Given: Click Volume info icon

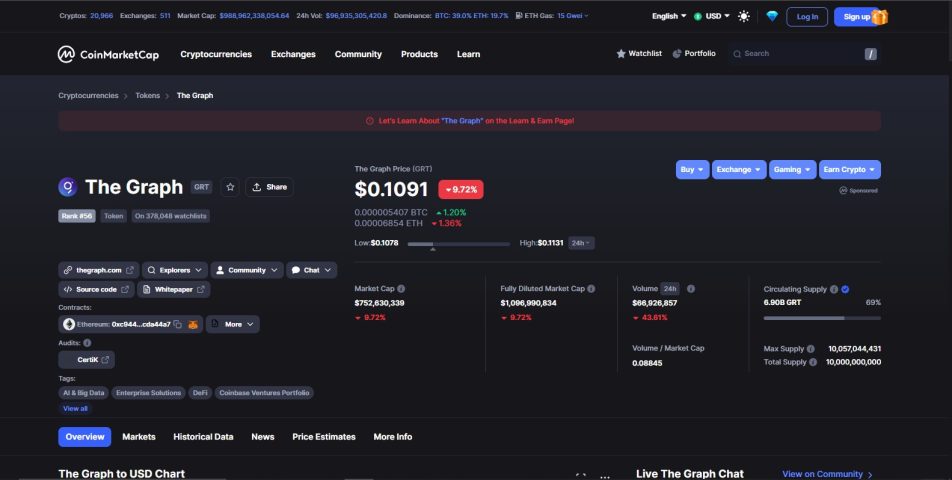Looking at the screenshot, I should point(691,289).
